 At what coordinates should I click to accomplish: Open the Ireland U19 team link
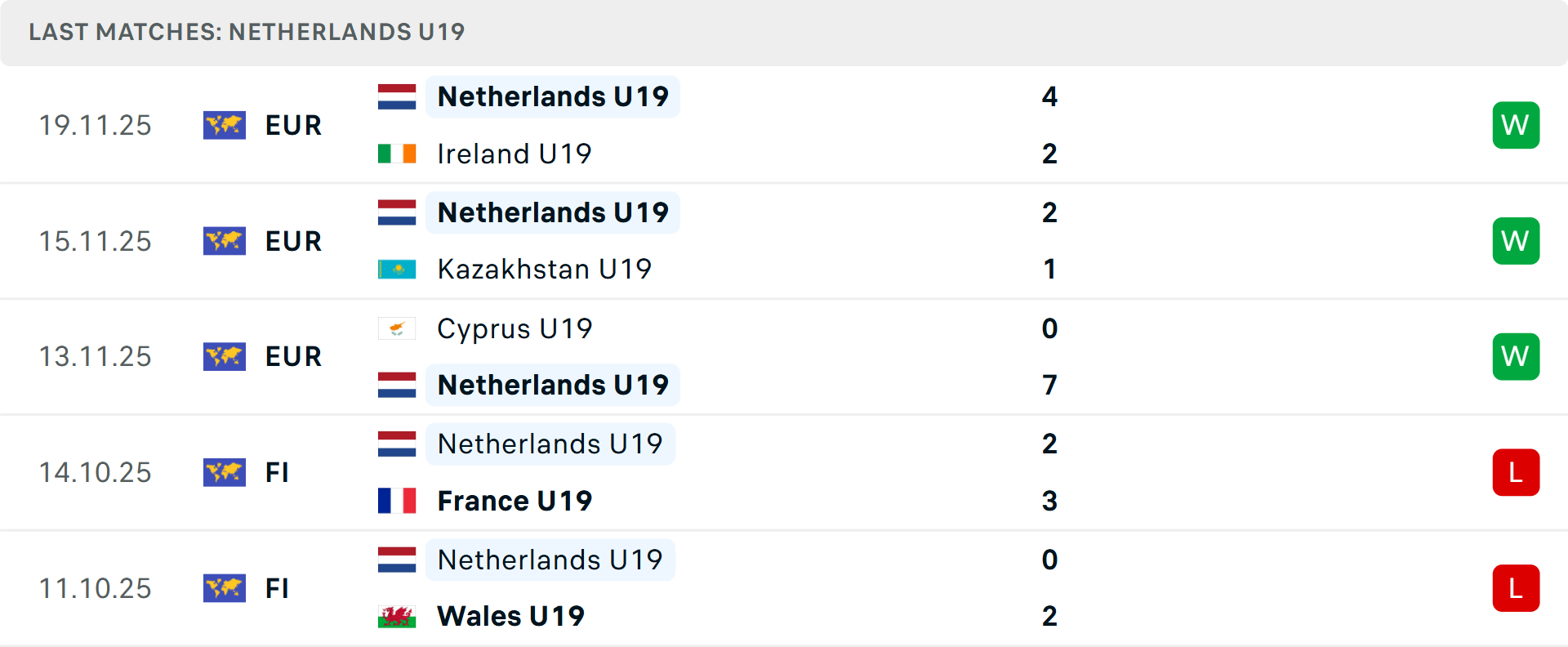click(514, 154)
